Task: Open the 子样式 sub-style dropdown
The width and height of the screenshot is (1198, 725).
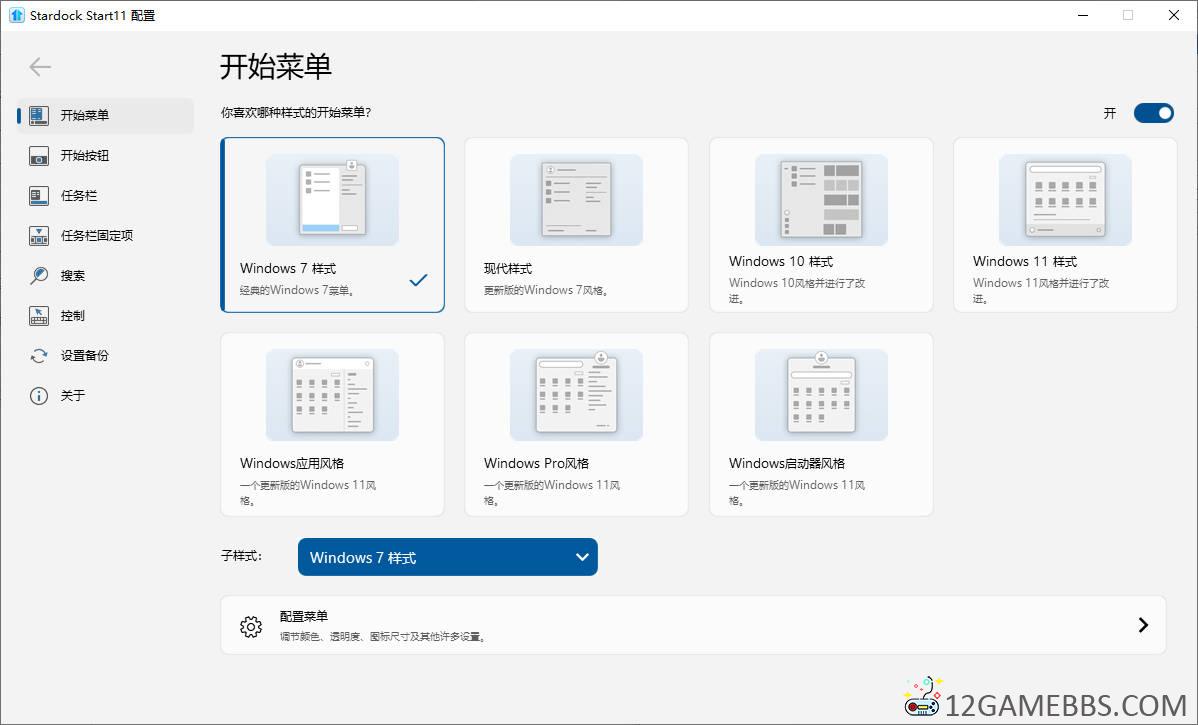Action: (447, 557)
